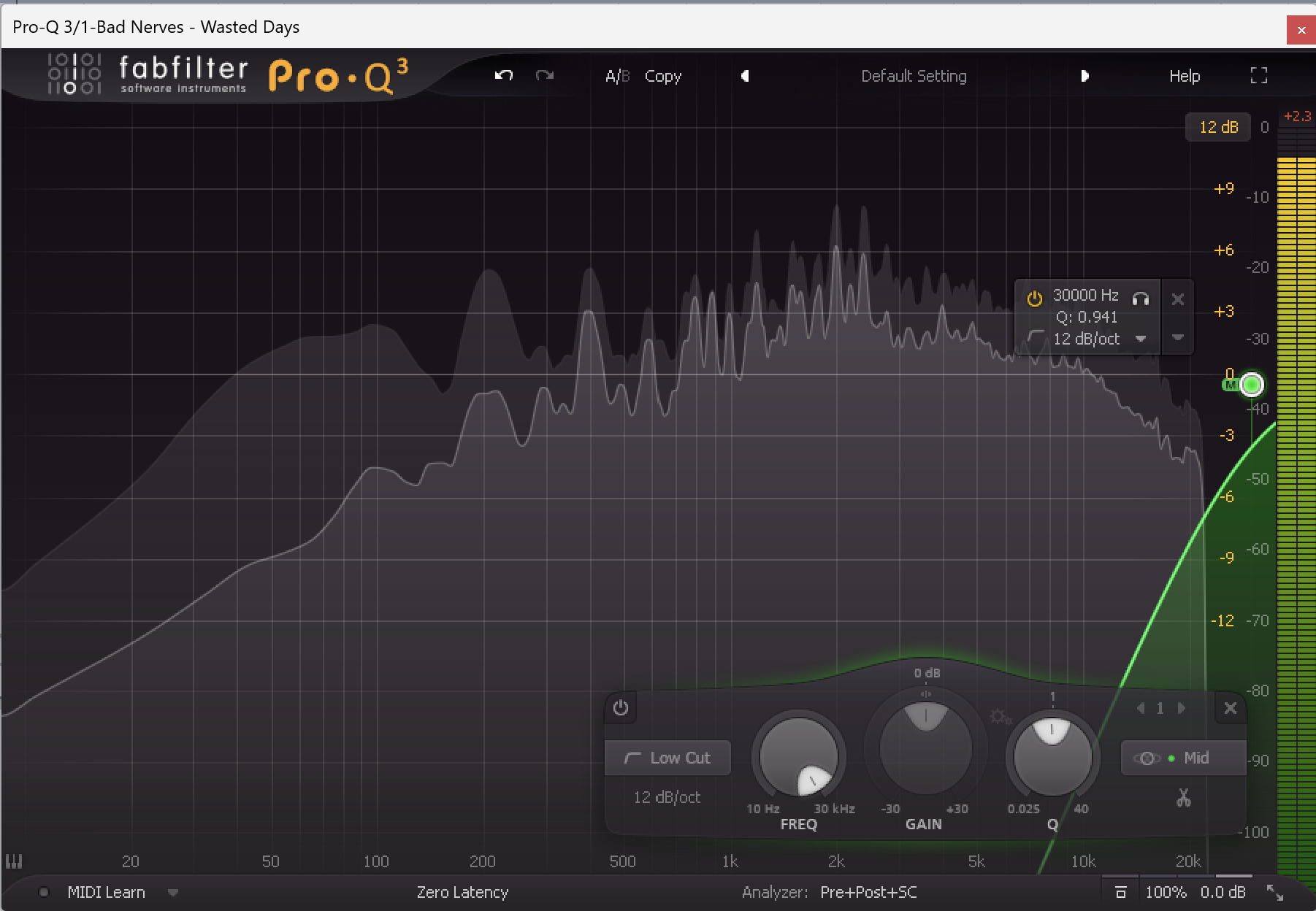Redo the last undone change
The width and height of the screenshot is (1316, 911).
(x=545, y=75)
